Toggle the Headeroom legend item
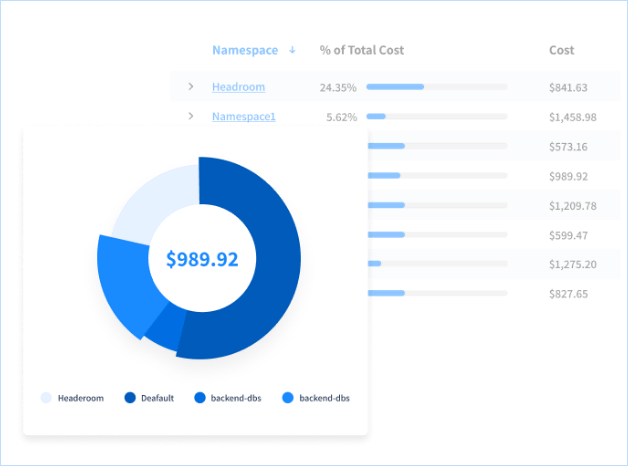Viewport: 628px width, 466px height. click(80, 398)
